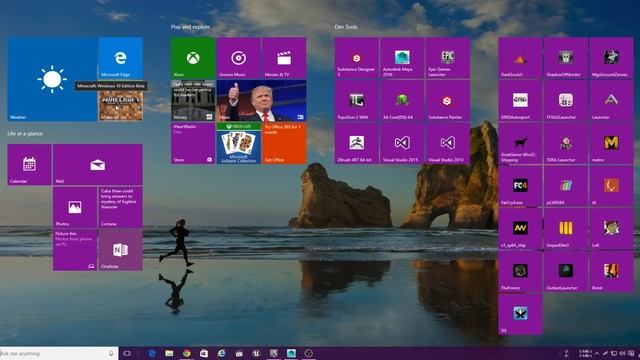
Task: Open the Store icon in the taskbar
Action: click(204, 353)
